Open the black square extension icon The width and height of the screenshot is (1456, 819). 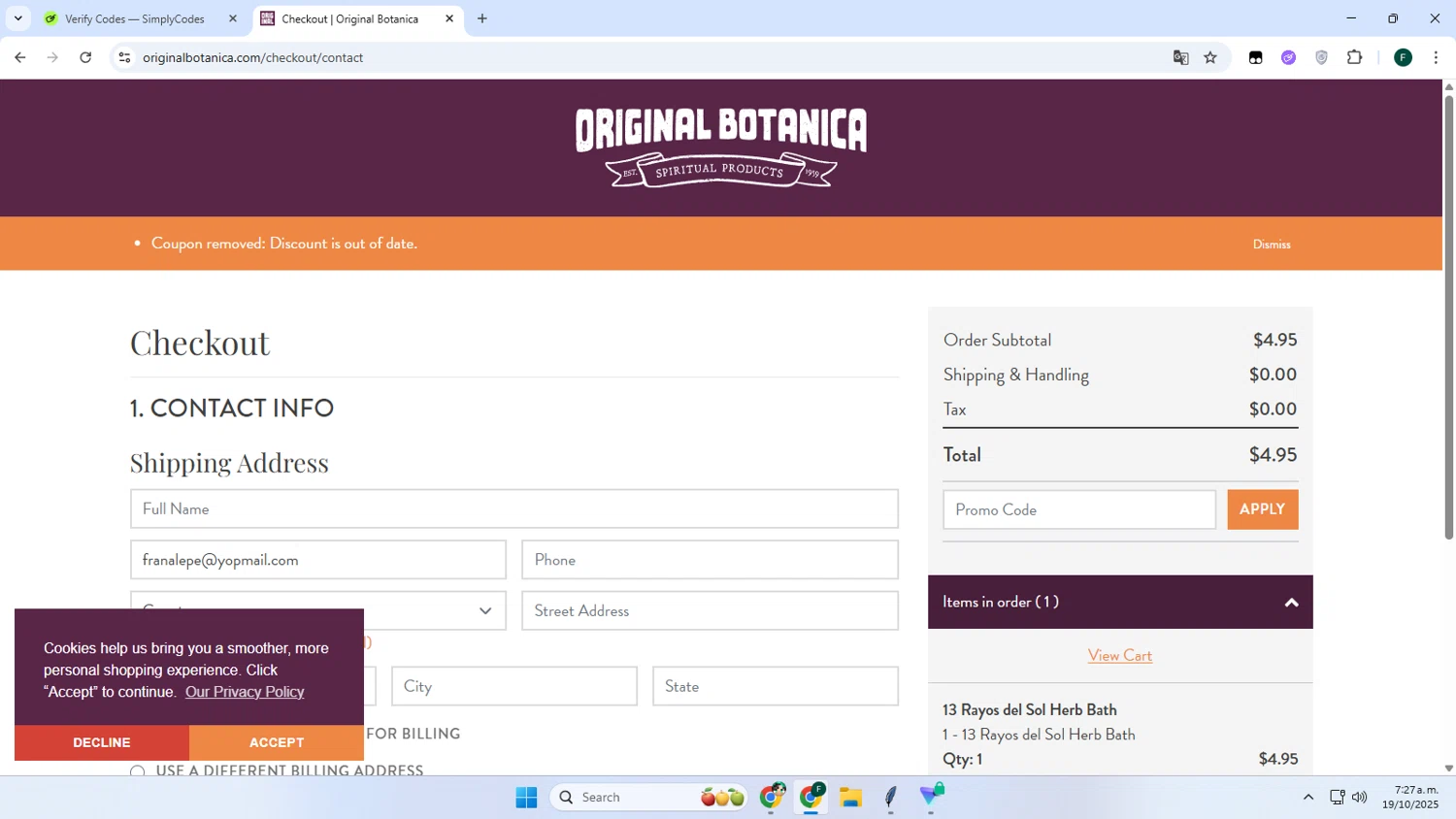(1255, 57)
